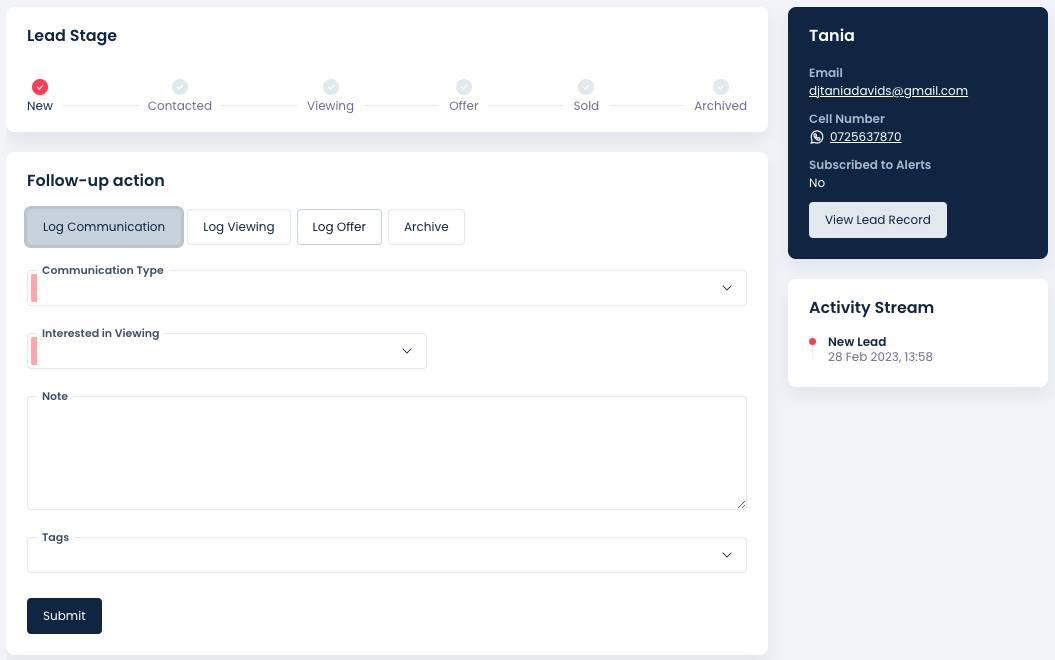The image size is (1055, 660).
Task: Click the Note text area resize handle
Action: pos(741,504)
